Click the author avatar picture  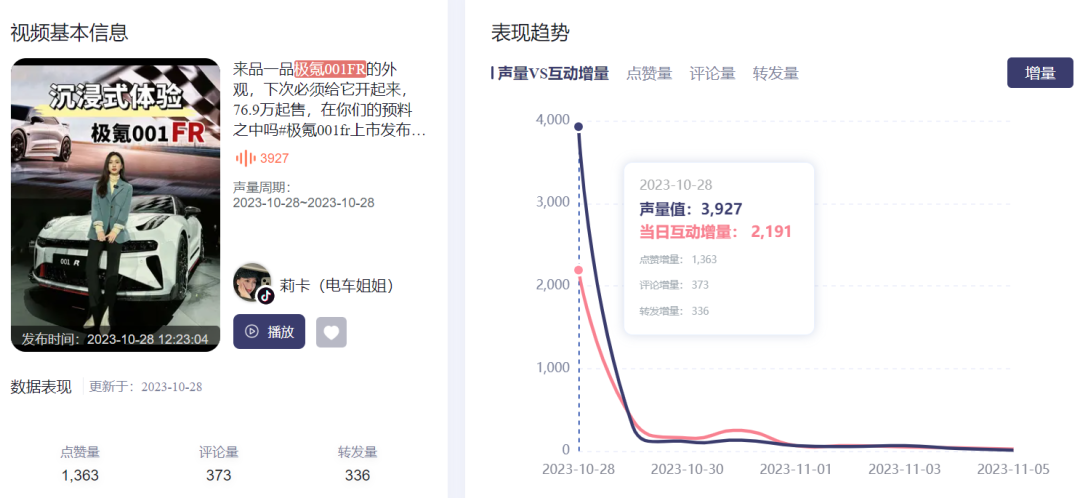pos(253,282)
